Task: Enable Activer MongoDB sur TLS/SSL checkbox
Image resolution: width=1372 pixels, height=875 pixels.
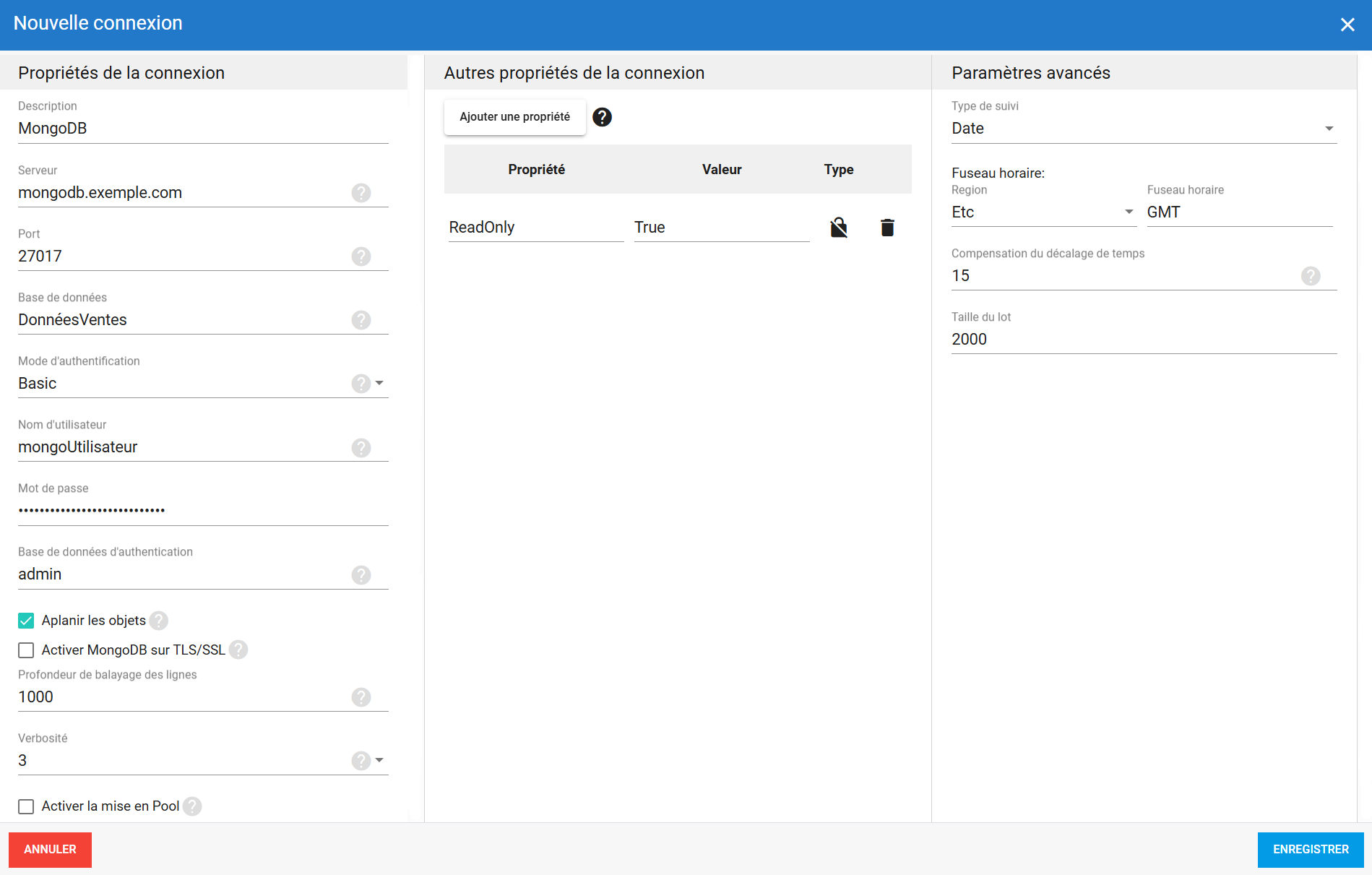Action: (x=26, y=650)
